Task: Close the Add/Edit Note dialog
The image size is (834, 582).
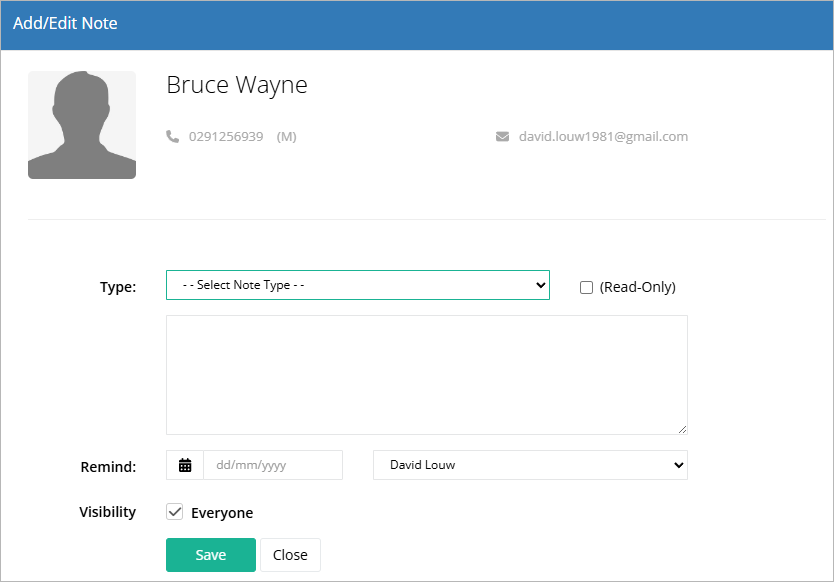Action: [x=290, y=555]
